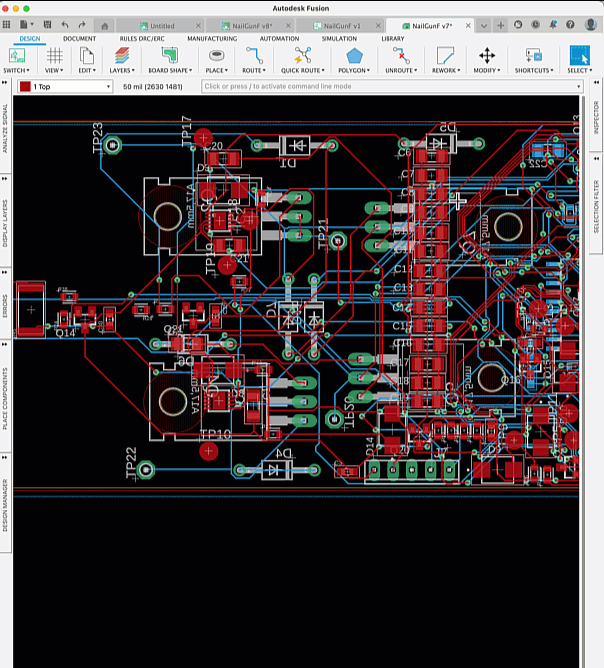Expand the Layers toolbar dropdown
The height and width of the screenshot is (668, 604).
(x=122, y=71)
